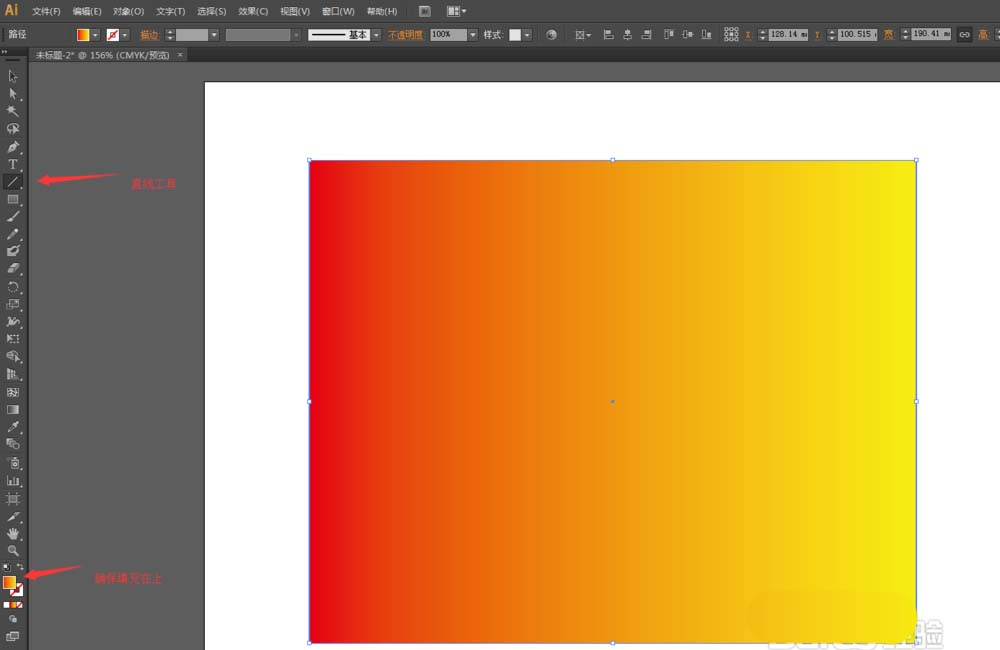Select the Slice tool
The width and height of the screenshot is (1000, 650).
pos(13,517)
